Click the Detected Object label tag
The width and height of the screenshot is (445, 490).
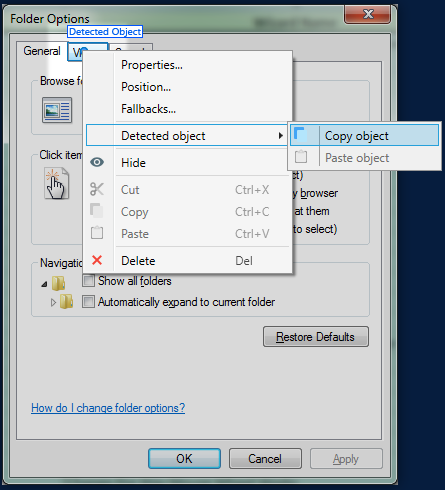click(x=105, y=32)
